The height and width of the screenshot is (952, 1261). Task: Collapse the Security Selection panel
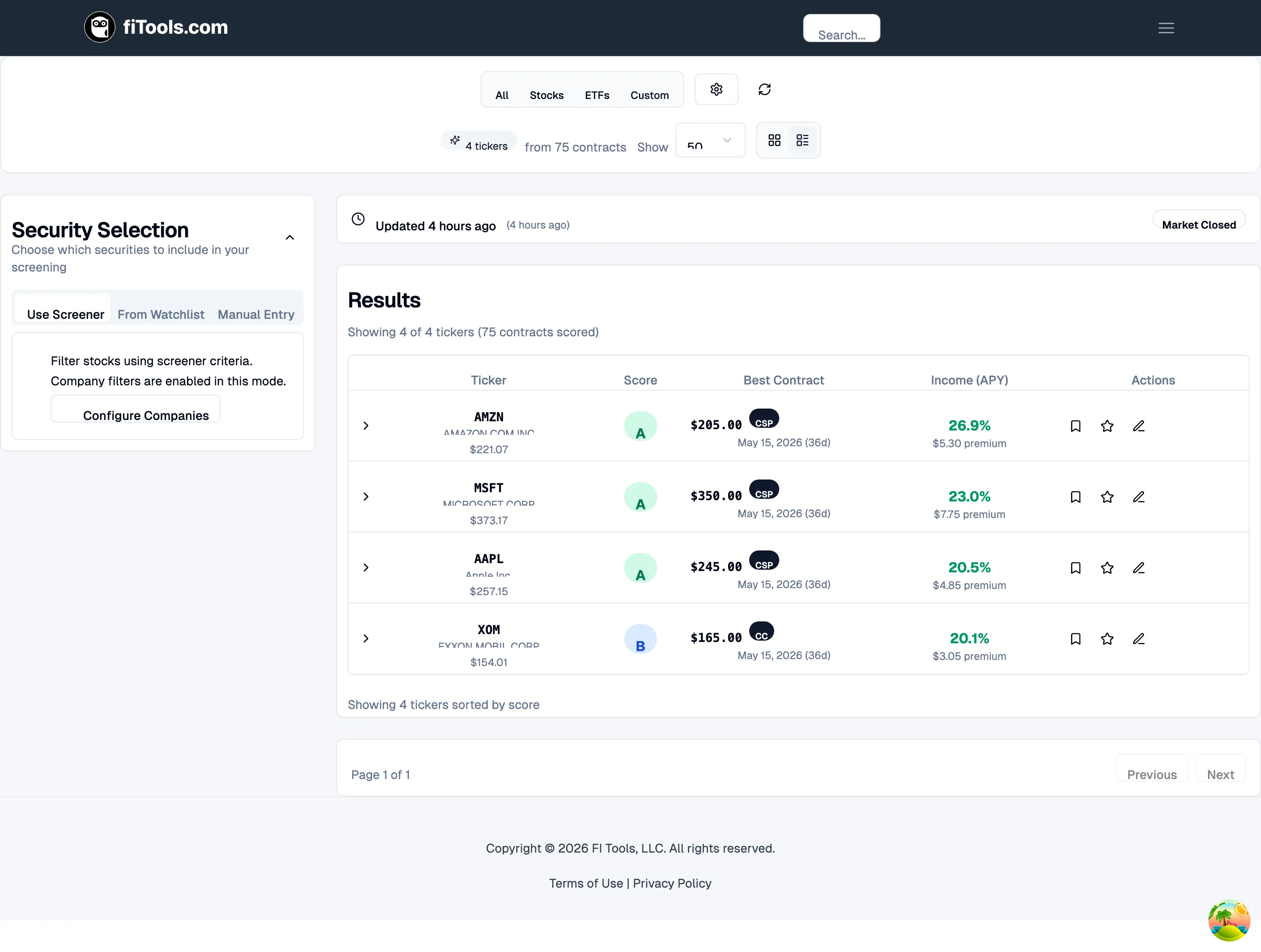coord(289,238)
